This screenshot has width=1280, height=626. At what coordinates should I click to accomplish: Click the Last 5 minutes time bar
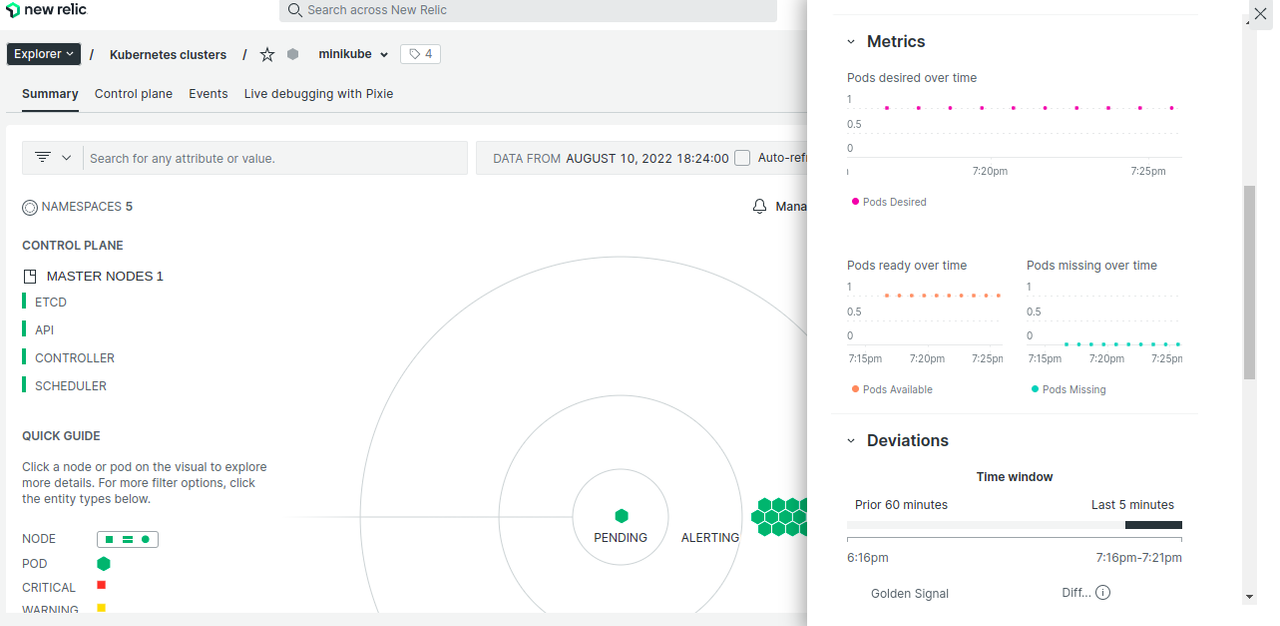tap(1153, 525)
